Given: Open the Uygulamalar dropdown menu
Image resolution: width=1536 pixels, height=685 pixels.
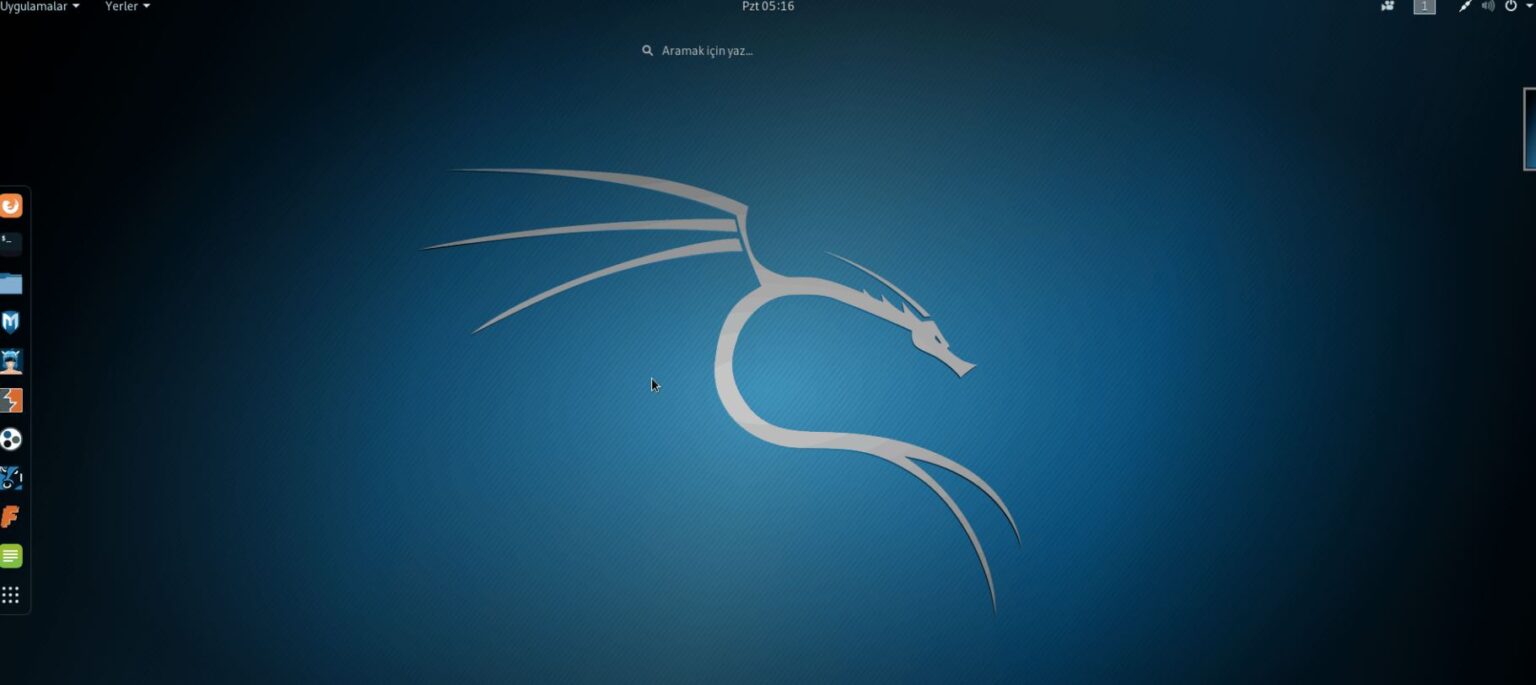Looking at the screenshot, I should pos(38,6).
